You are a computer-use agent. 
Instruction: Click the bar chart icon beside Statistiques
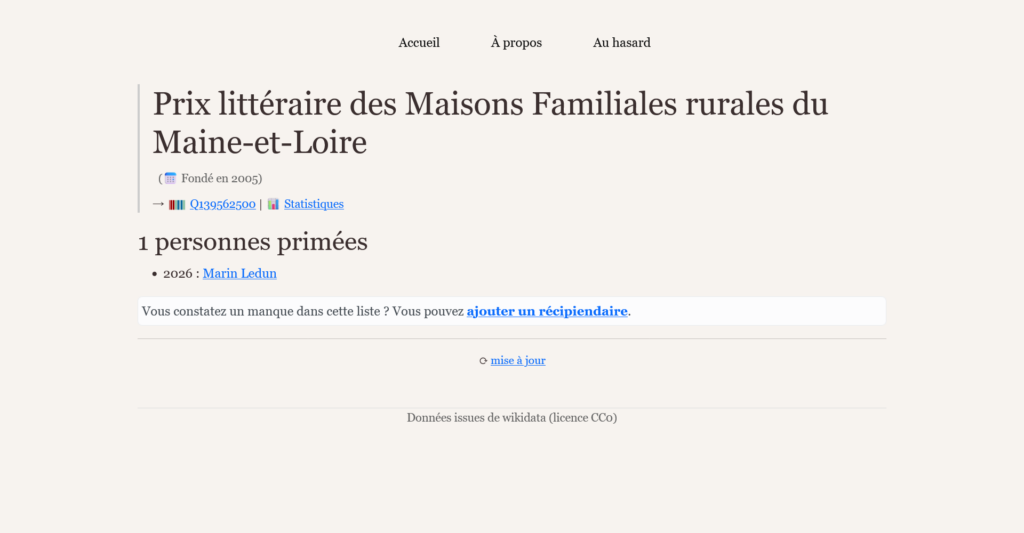tap(273, 204)
